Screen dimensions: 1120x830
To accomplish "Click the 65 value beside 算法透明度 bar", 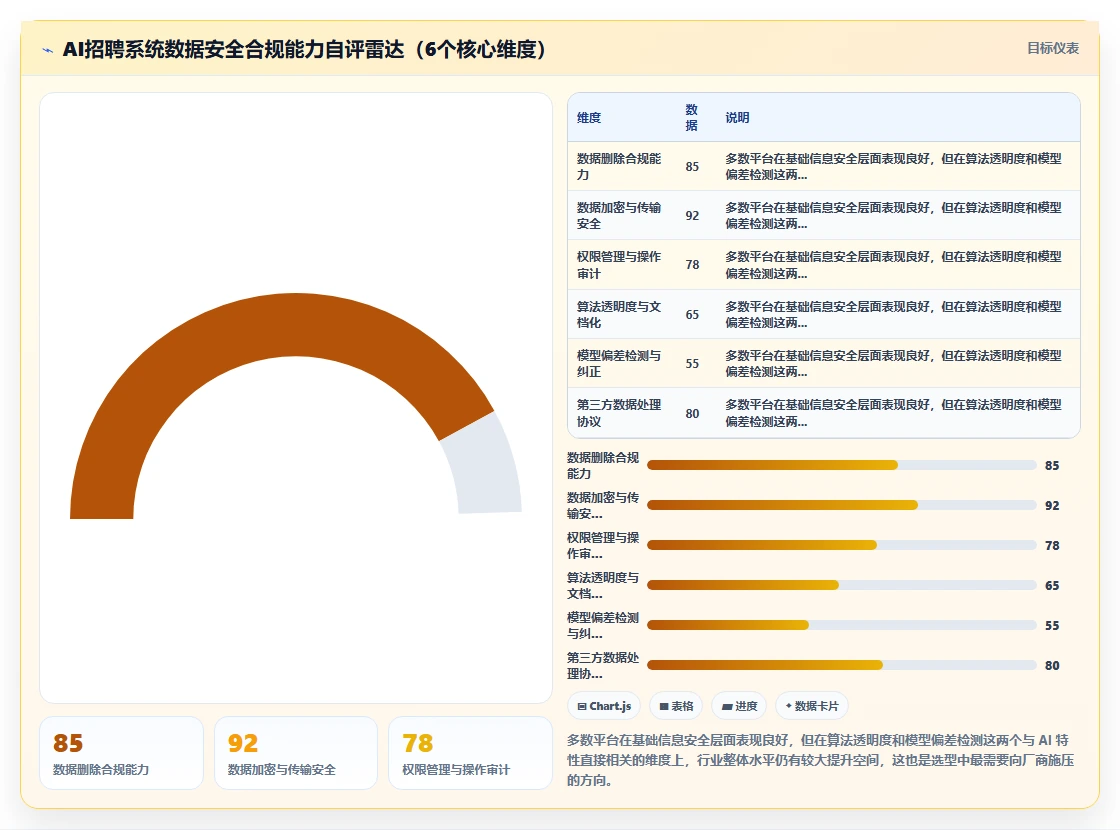I will pyautogui.click(x=1052, y=586).
